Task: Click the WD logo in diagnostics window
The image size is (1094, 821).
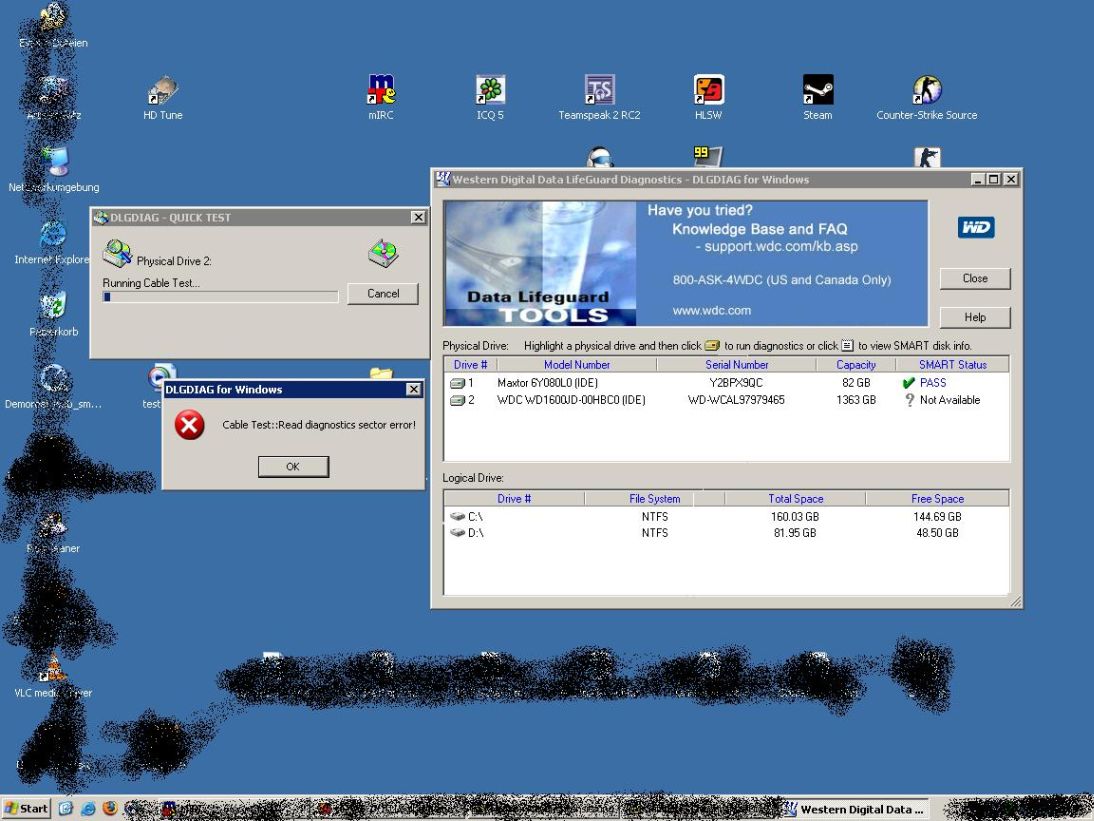Action: click(x=975, y=227)
